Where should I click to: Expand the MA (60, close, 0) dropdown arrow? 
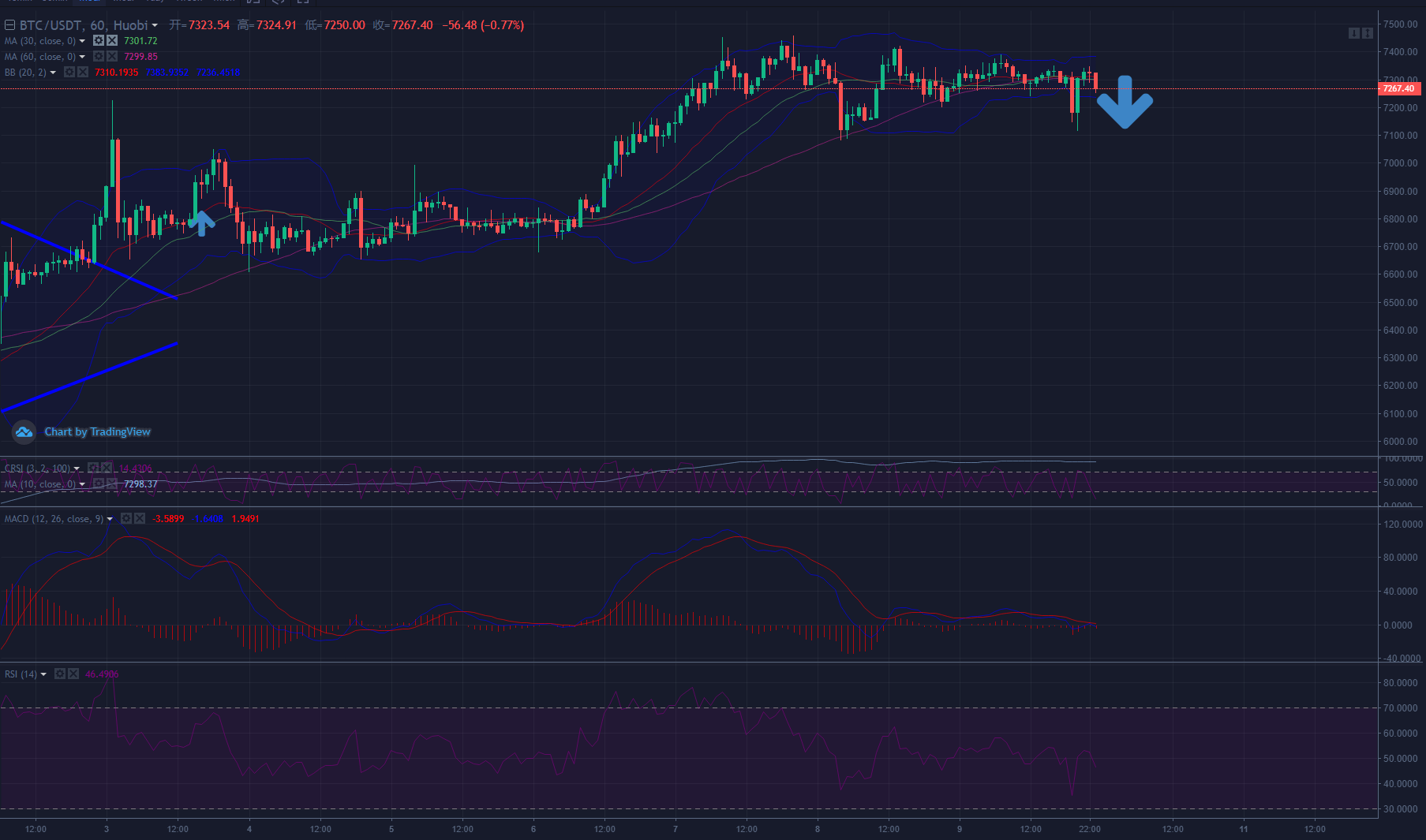[82, 57]
